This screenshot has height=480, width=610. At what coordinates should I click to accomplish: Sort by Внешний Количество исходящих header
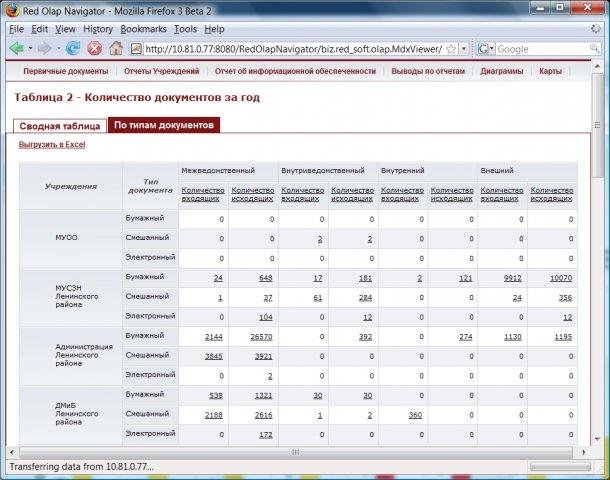[x=552, y=194]
